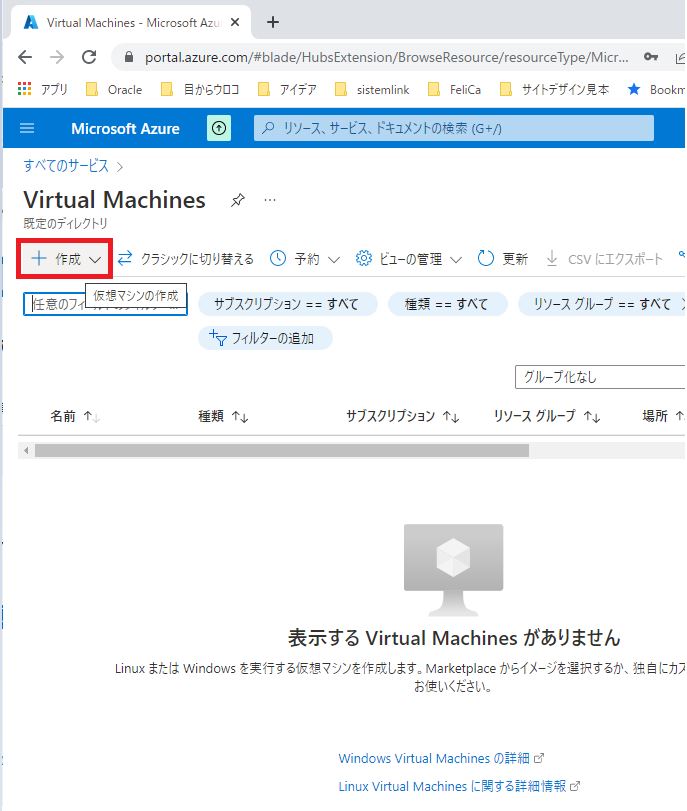Click the empty-state virtual machine monitor image

click(x=453, y=570)
